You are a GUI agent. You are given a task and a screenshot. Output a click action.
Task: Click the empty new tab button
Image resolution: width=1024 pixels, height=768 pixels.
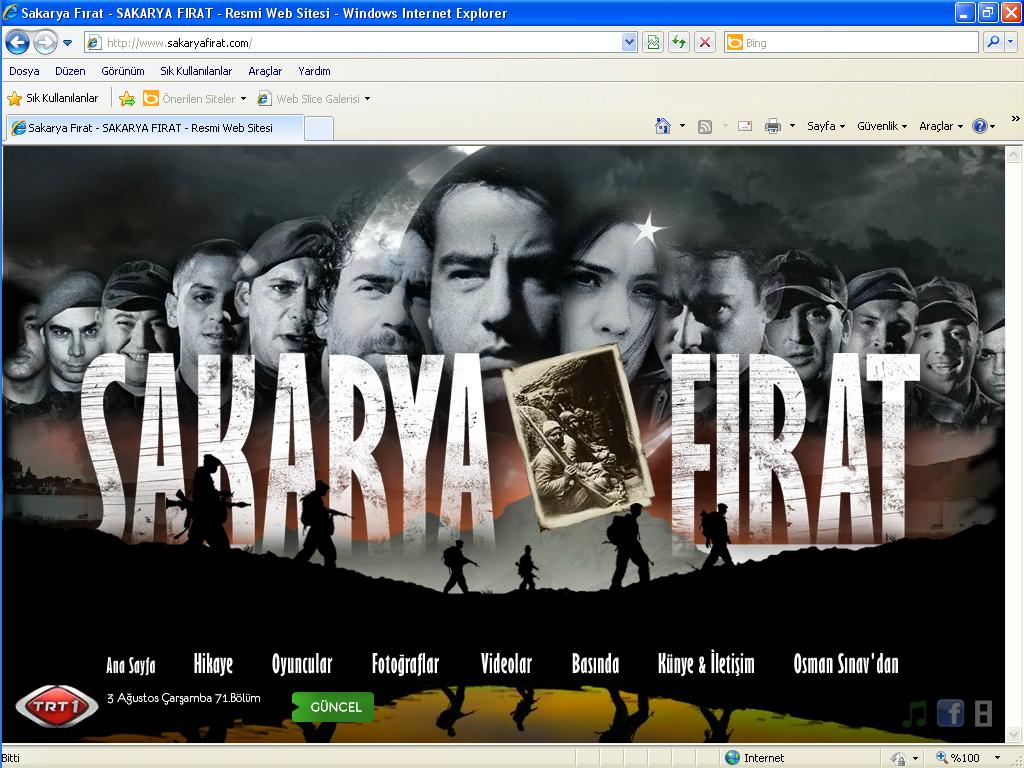(319, 128)
